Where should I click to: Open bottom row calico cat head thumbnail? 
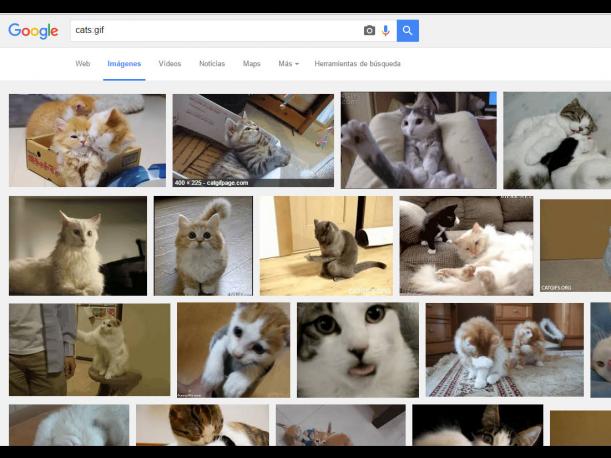click(x=202, y=425)
